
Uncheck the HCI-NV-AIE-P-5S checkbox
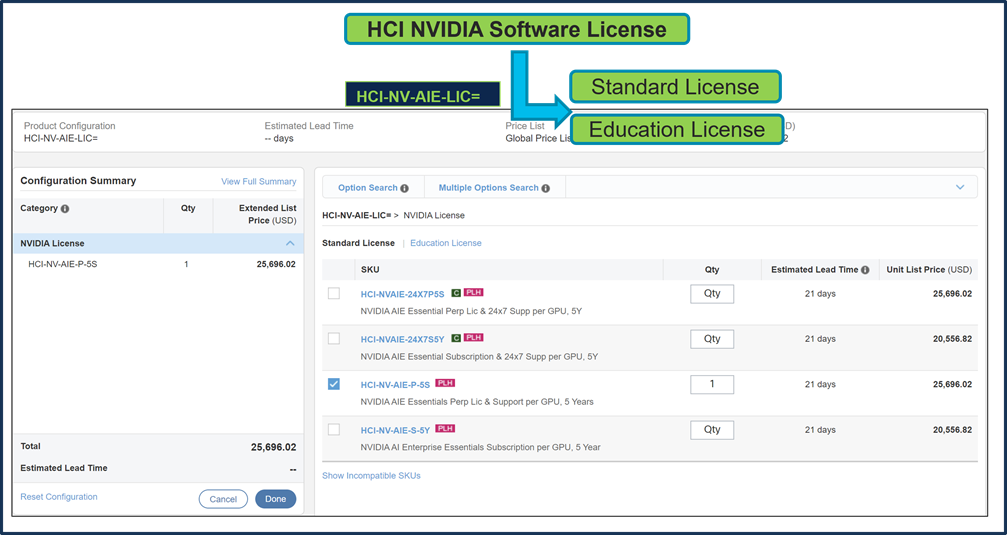pos(334,384)
